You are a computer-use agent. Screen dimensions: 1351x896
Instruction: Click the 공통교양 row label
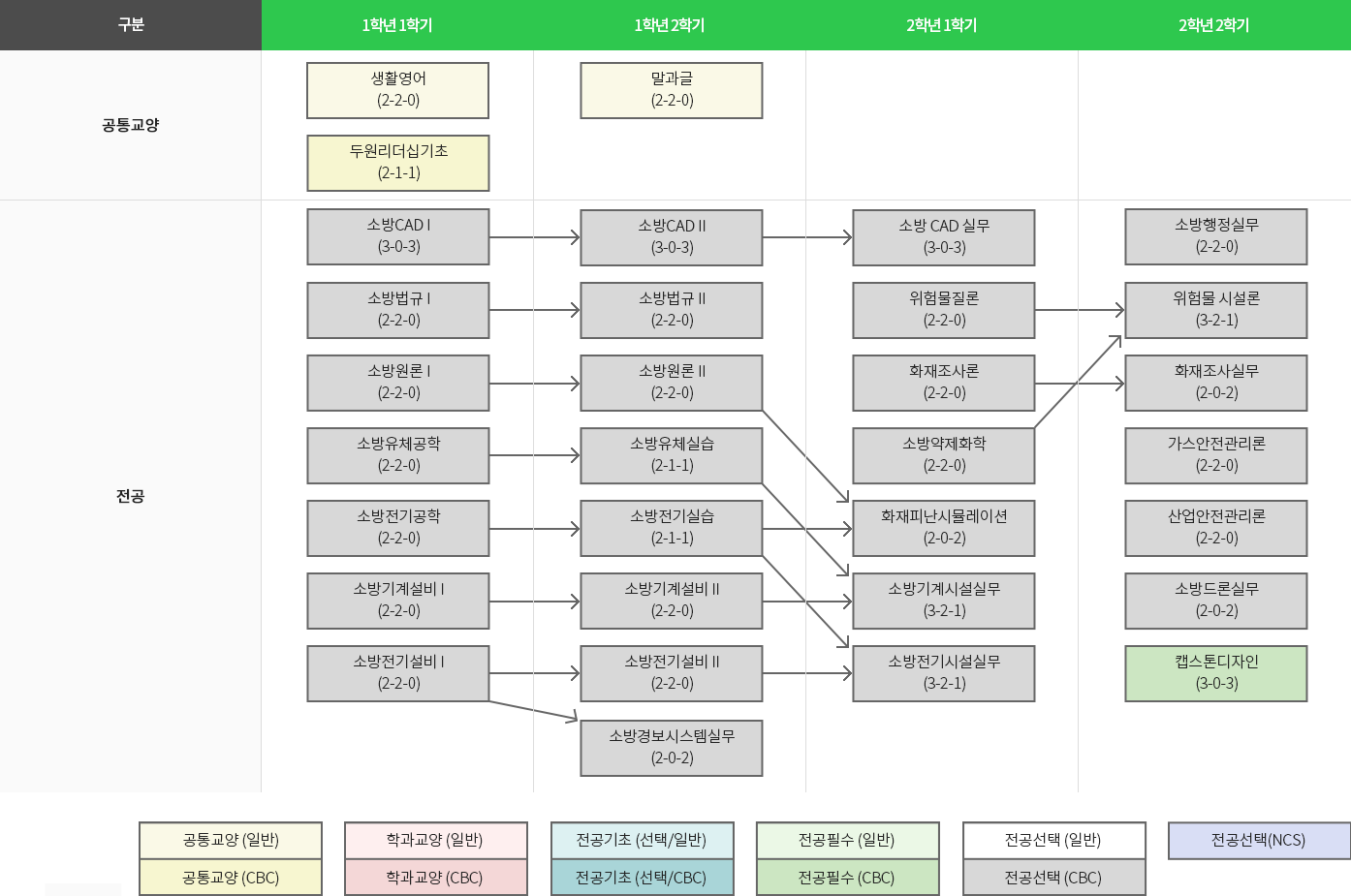(x=131, y=125)
